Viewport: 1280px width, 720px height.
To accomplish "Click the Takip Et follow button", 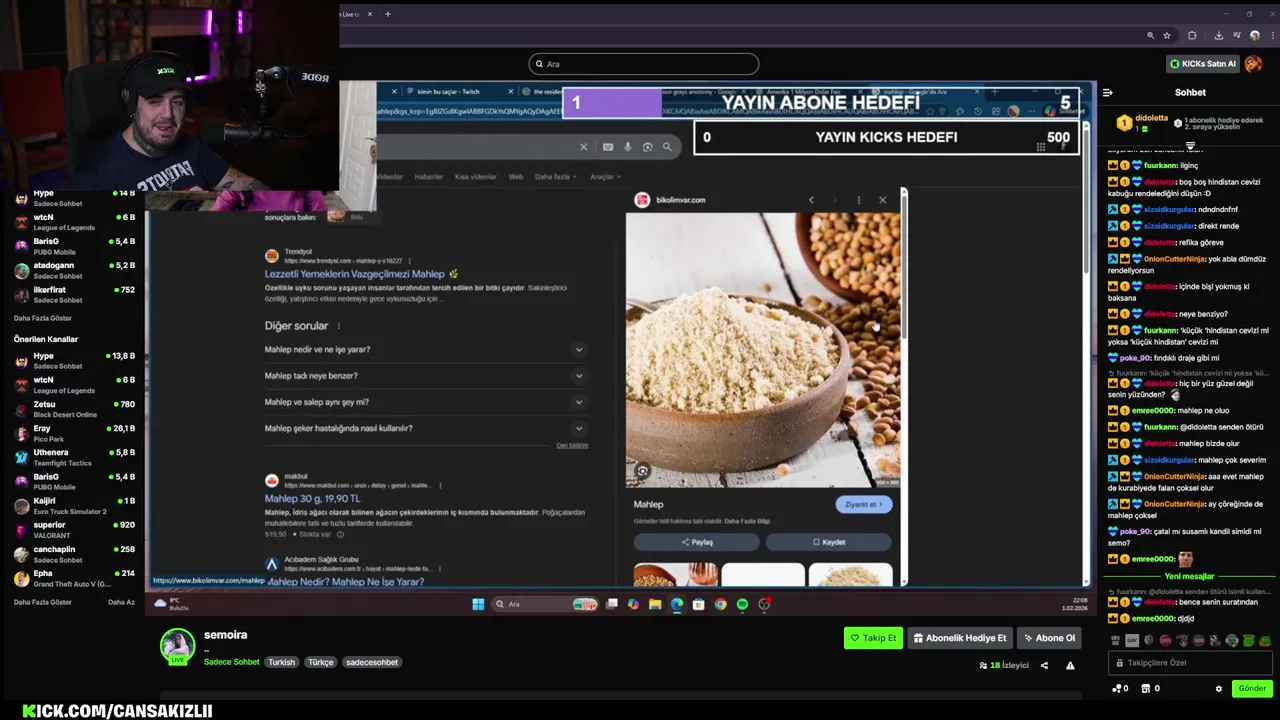I will pyautogui.click(x=873, y=638).
